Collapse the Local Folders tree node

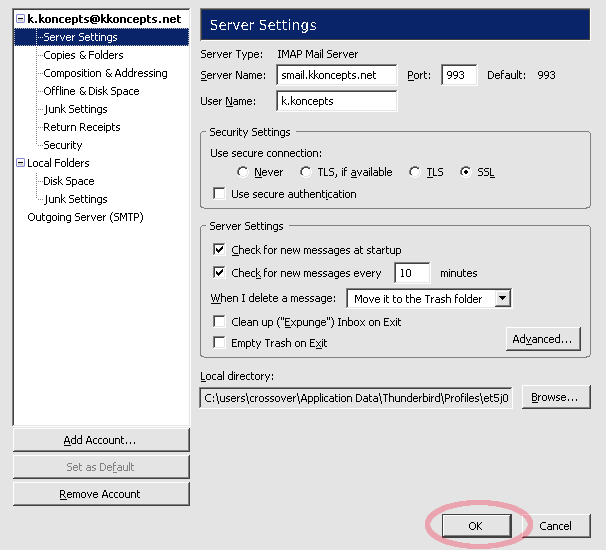[x=20, y=163]
